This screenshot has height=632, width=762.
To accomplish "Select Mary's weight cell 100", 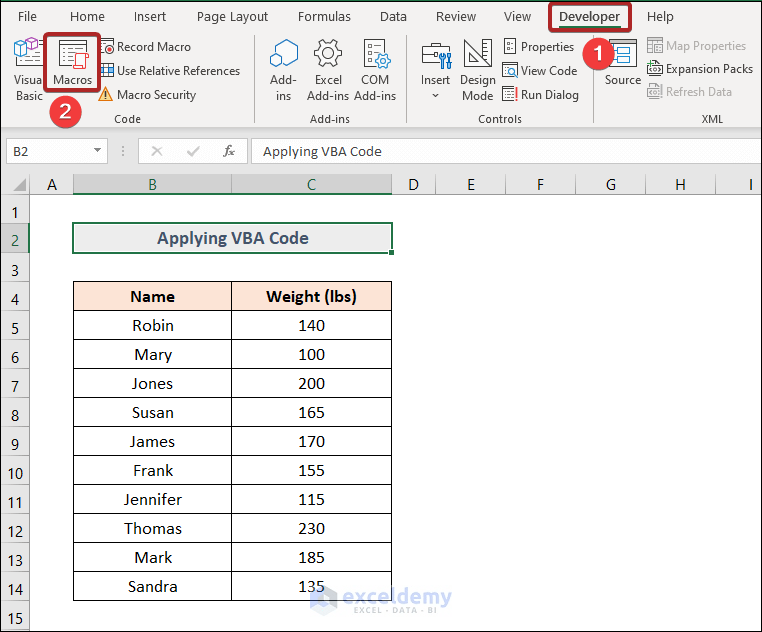I will (x=312, y=354).
